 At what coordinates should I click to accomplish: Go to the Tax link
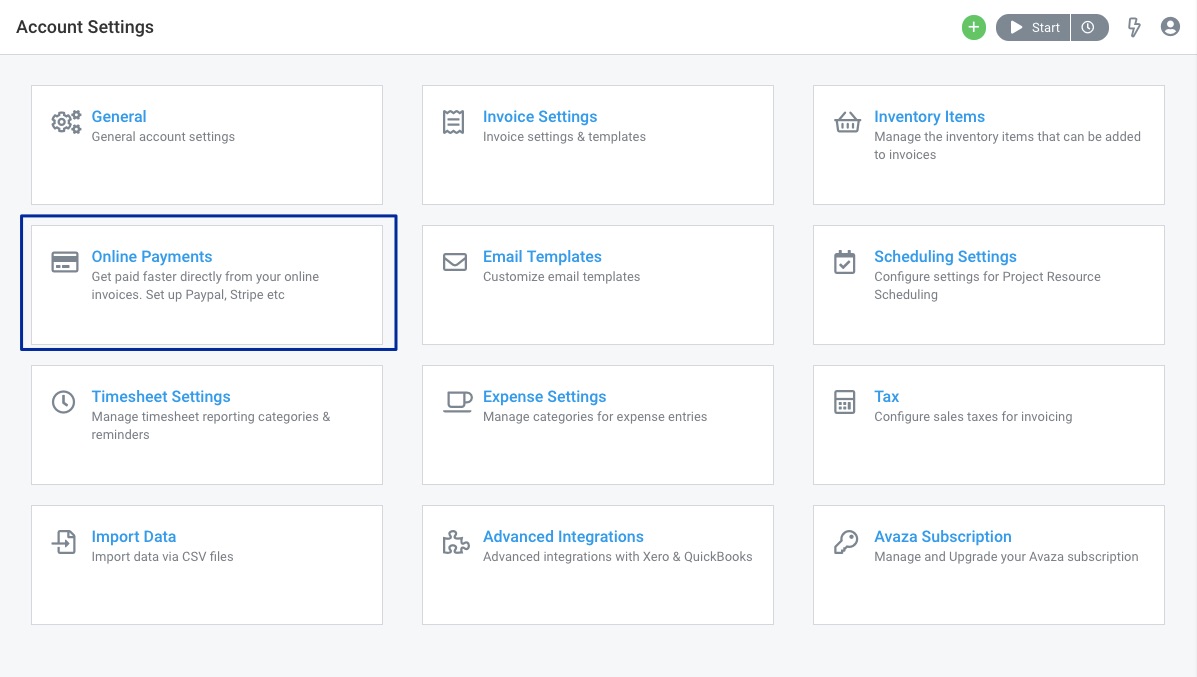pos(886,397)
